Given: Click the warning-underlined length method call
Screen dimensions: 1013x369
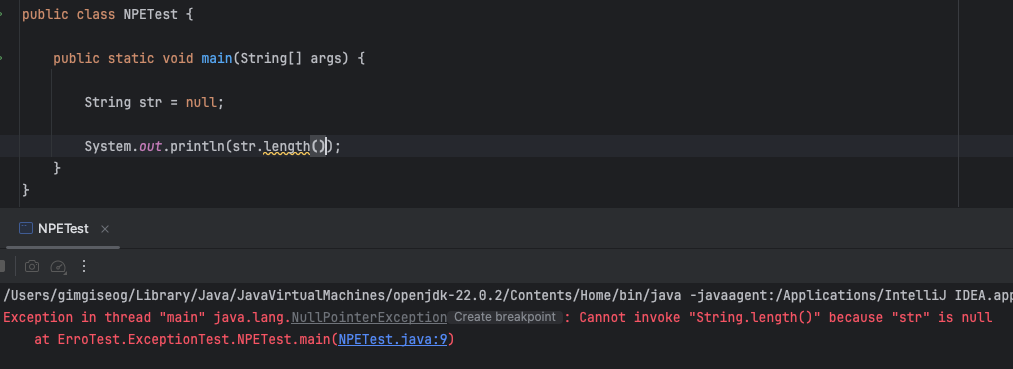Looking at the screenshot, I should [x=287, y=147].
